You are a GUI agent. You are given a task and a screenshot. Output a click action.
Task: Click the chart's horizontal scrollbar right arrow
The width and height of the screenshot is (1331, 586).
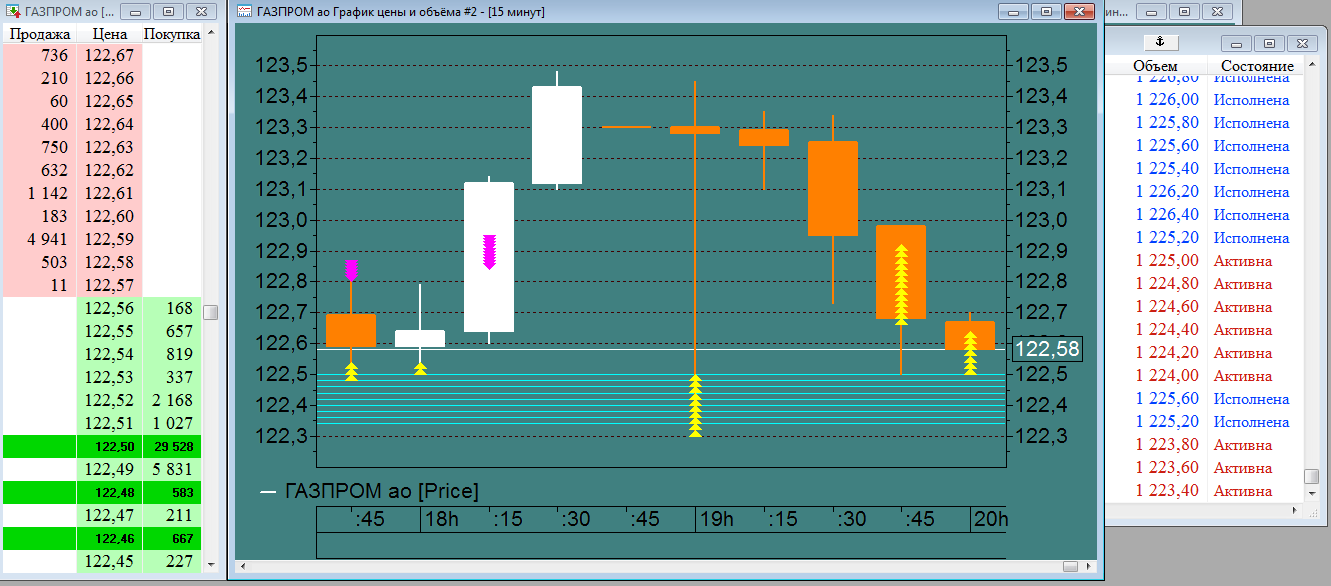click(x=1089, y=566)
